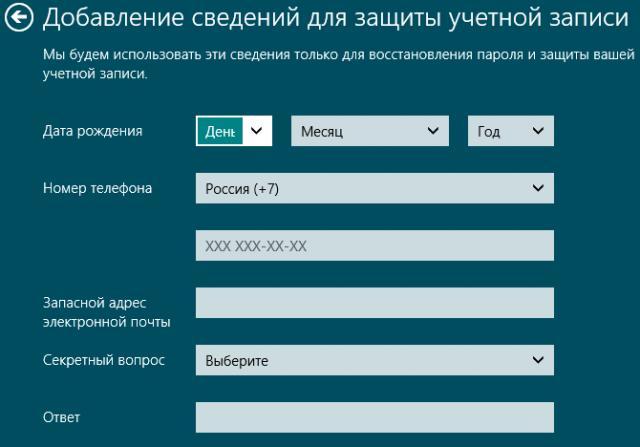The height and width of the screenshot is (447, 640).
Task: Click the Запасной адрес электронной почты label
Action: 106,311
